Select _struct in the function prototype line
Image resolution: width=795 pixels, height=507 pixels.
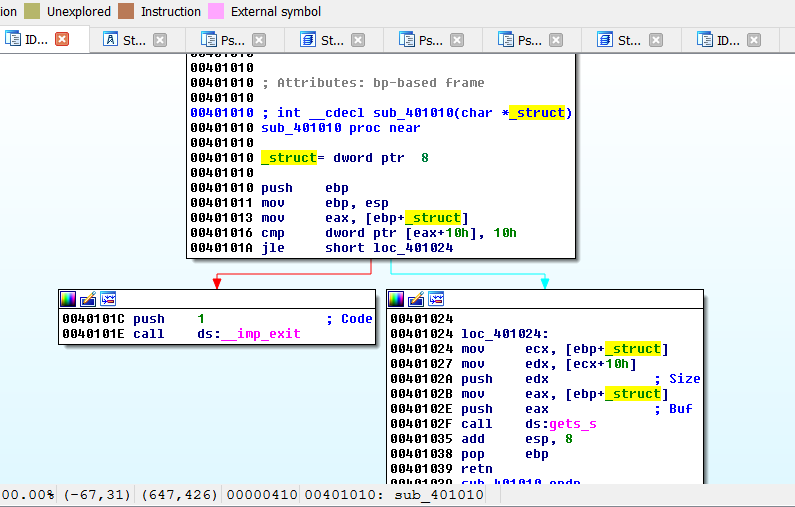pyautogui.click(x=538, y=113)
